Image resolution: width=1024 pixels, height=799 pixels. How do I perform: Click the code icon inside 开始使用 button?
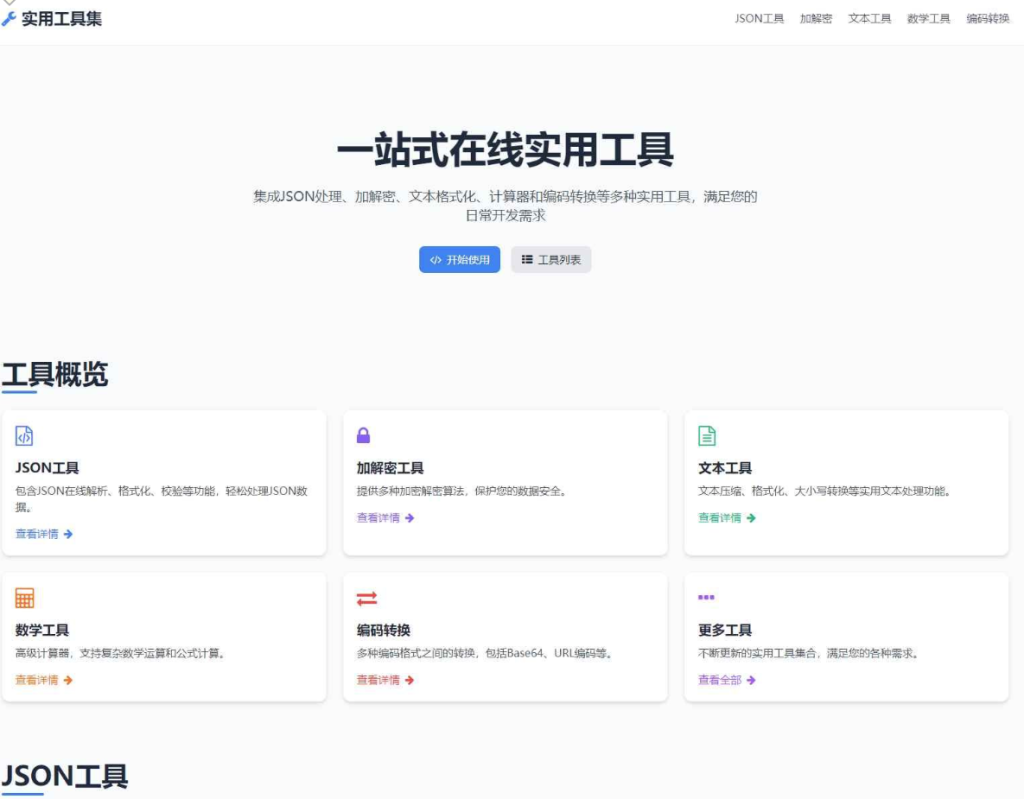pyautogui.click(x=435, y=259)
